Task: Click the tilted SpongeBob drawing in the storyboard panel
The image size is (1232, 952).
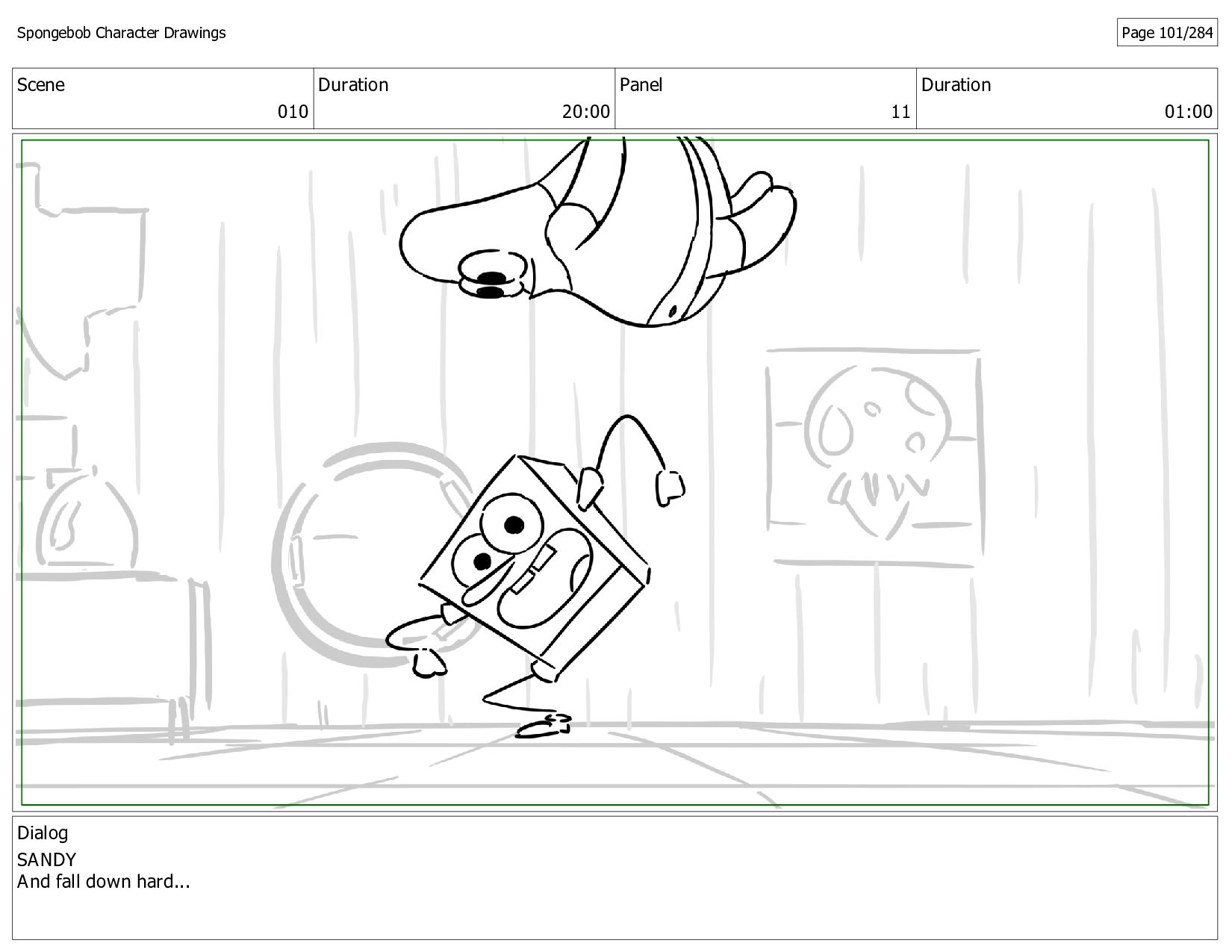Action: coord(535,578)
